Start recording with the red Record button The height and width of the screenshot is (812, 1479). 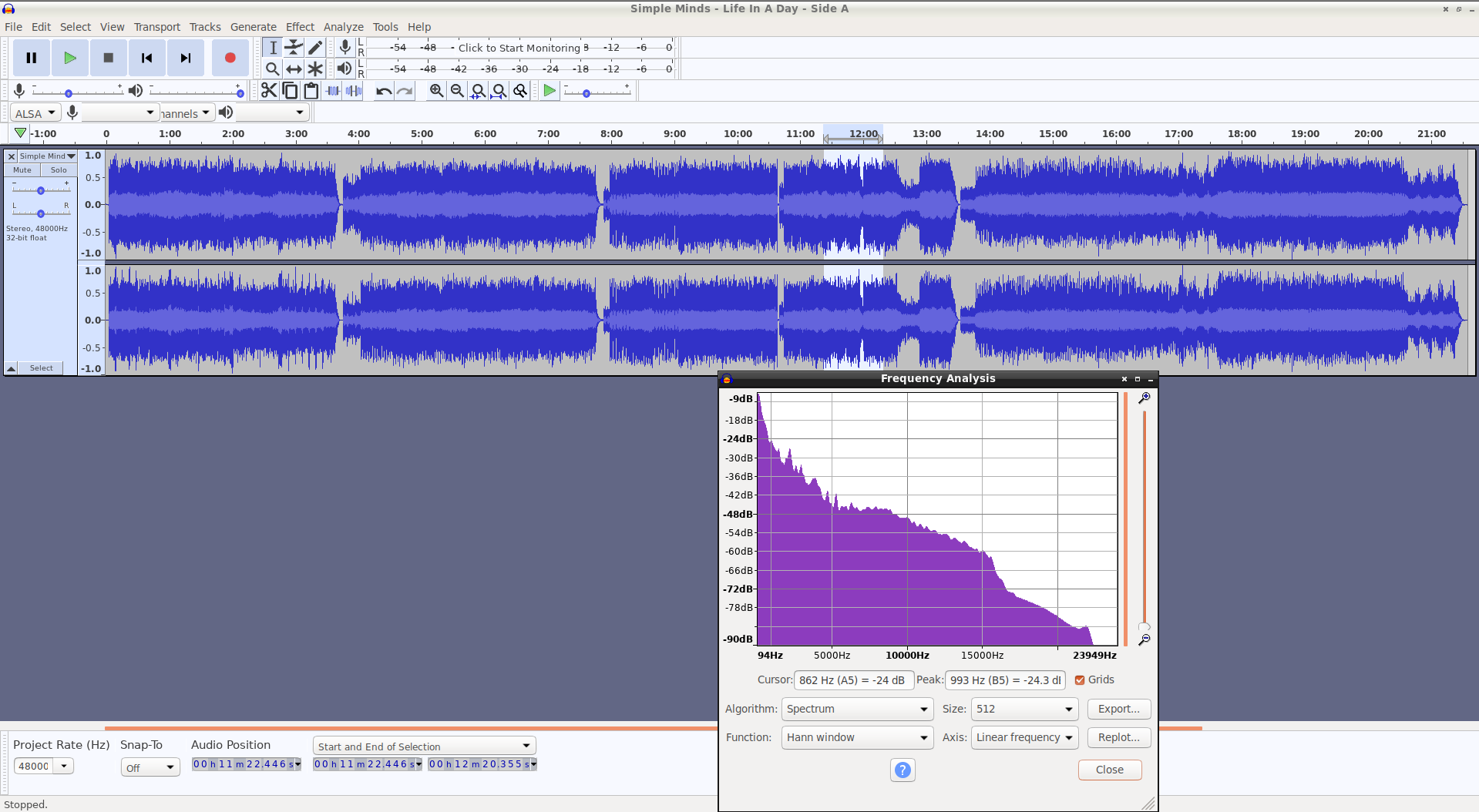point(230,58)
